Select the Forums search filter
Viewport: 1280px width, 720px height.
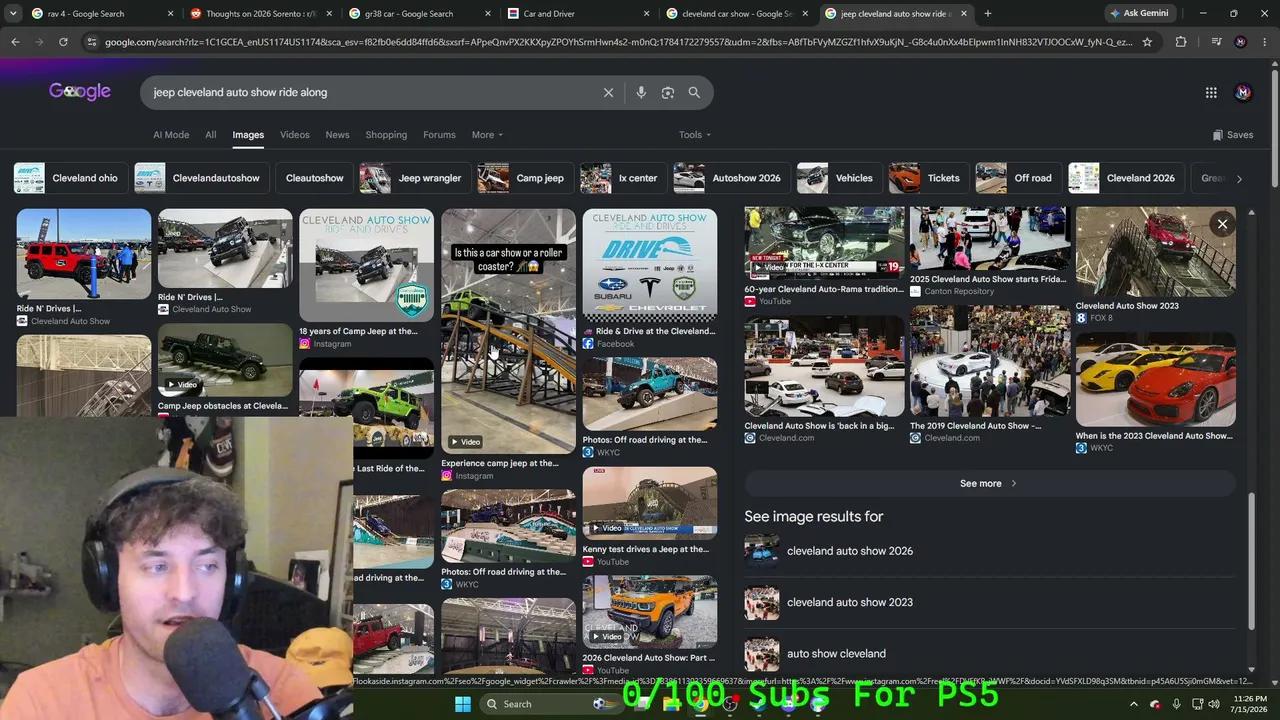pos(439,135)
